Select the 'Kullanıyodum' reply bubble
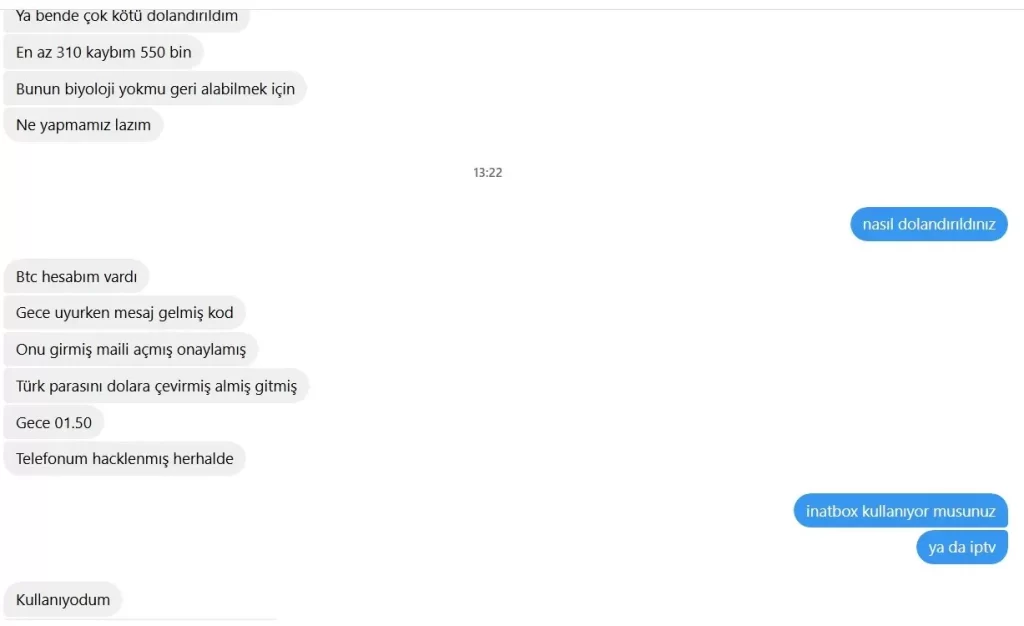The image size is (1024, 626). pos(63,599)
